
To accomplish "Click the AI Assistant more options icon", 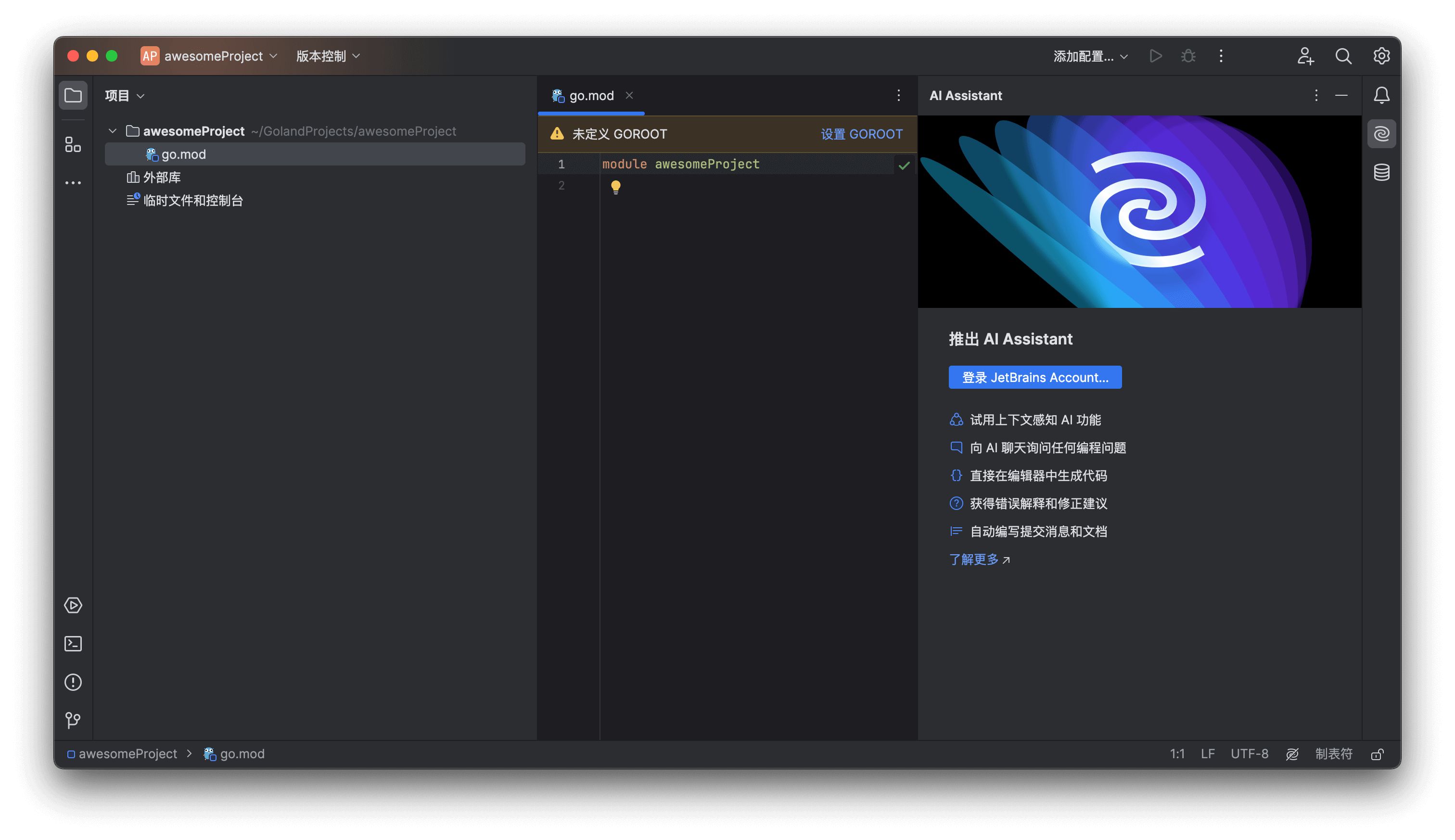I will click(1315, 95).
